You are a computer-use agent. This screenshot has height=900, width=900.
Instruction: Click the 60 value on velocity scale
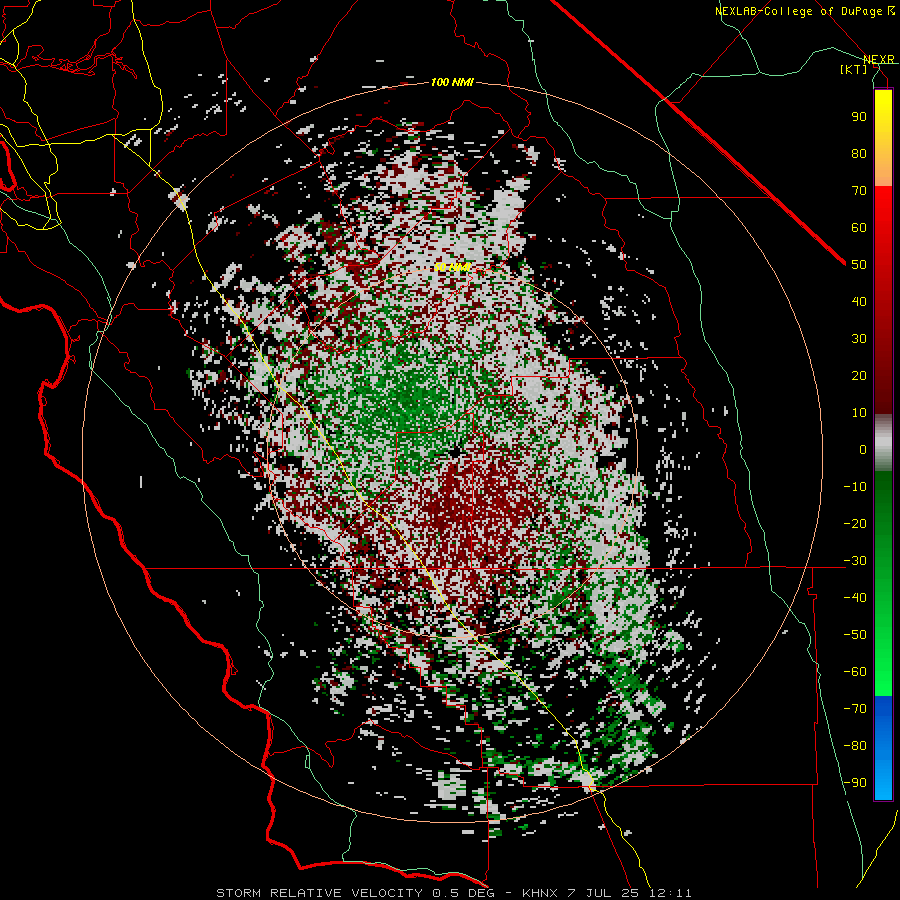coord(859,228)
